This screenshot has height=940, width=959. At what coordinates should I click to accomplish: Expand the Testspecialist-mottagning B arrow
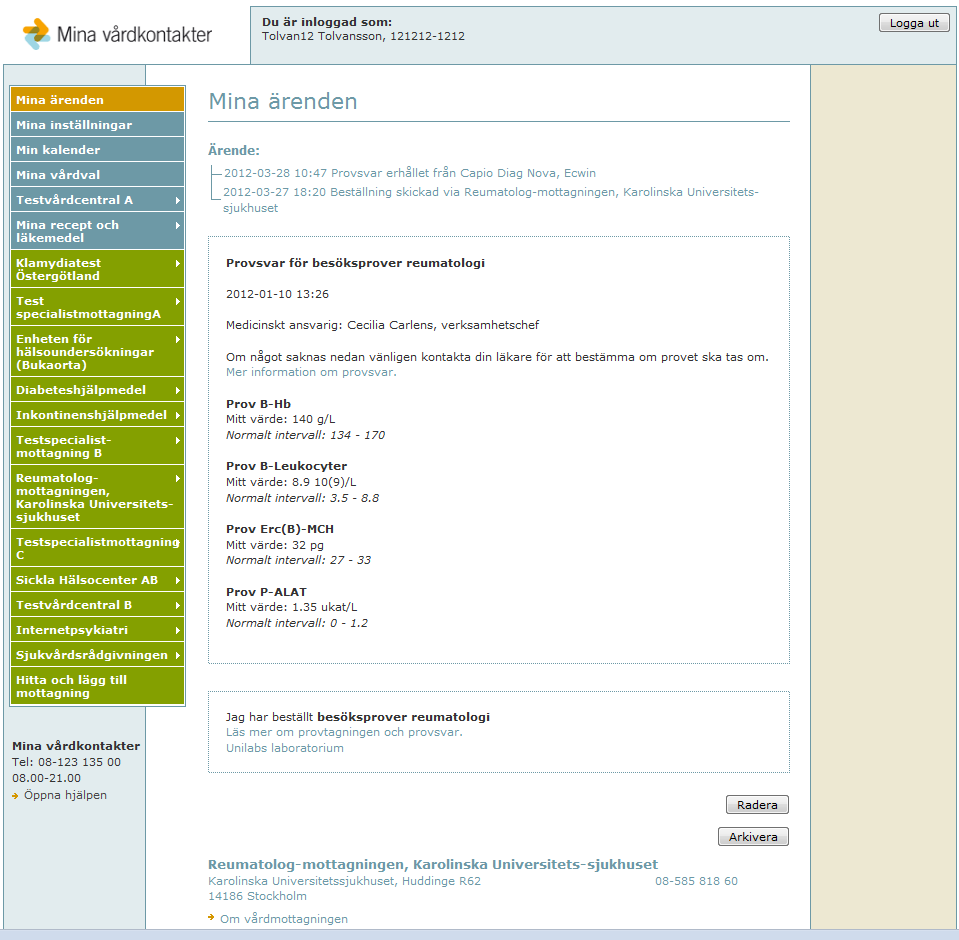[177, 440]
